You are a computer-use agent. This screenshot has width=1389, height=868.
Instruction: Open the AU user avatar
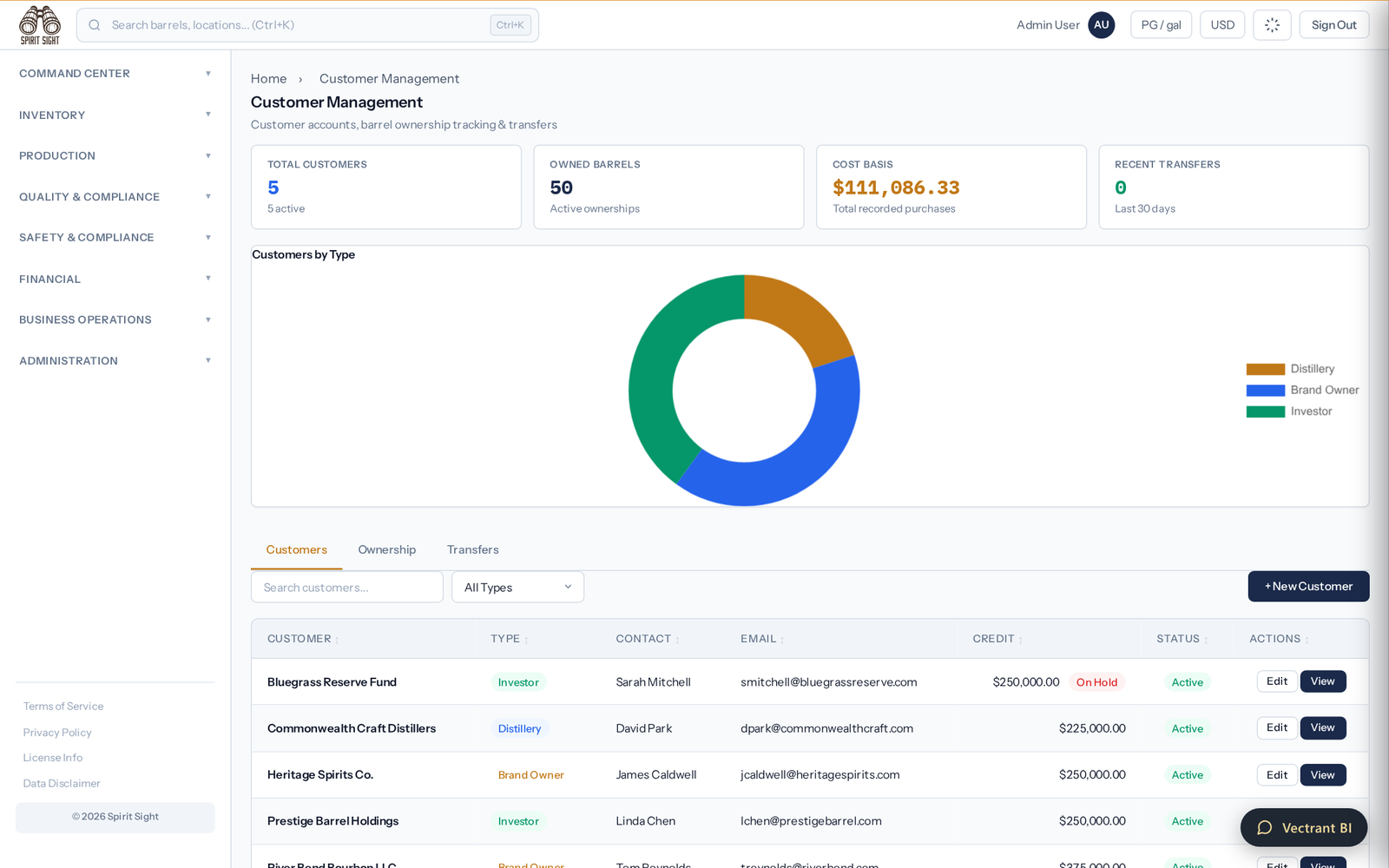point(1102,25)
